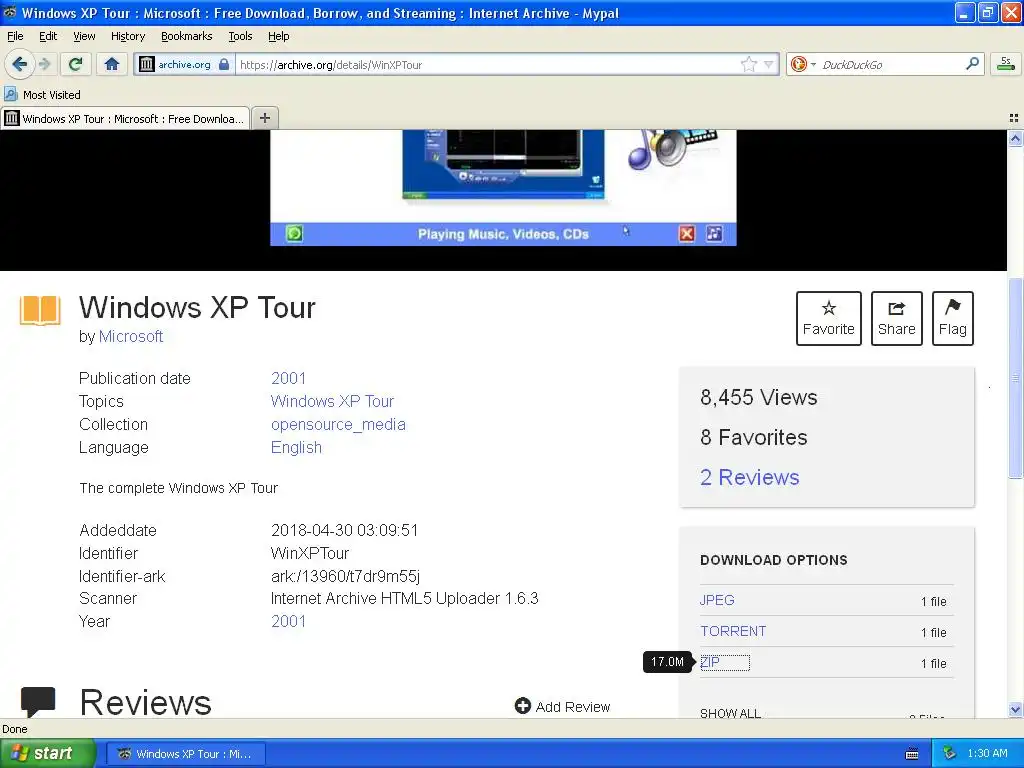Viewport: 1024px width, 768px height.
Task: Open the Windows XP Tour topic link
Action: (x=332, y=401)
